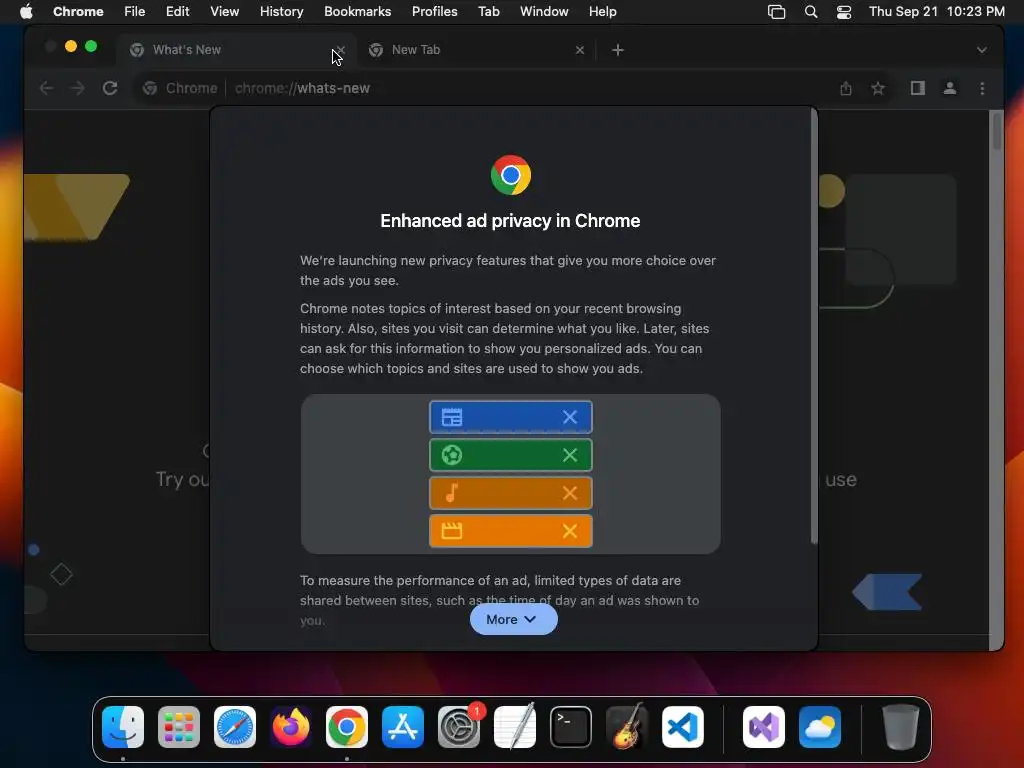
Task: Click the Chrome site info chip
Action: click(181, 88)
